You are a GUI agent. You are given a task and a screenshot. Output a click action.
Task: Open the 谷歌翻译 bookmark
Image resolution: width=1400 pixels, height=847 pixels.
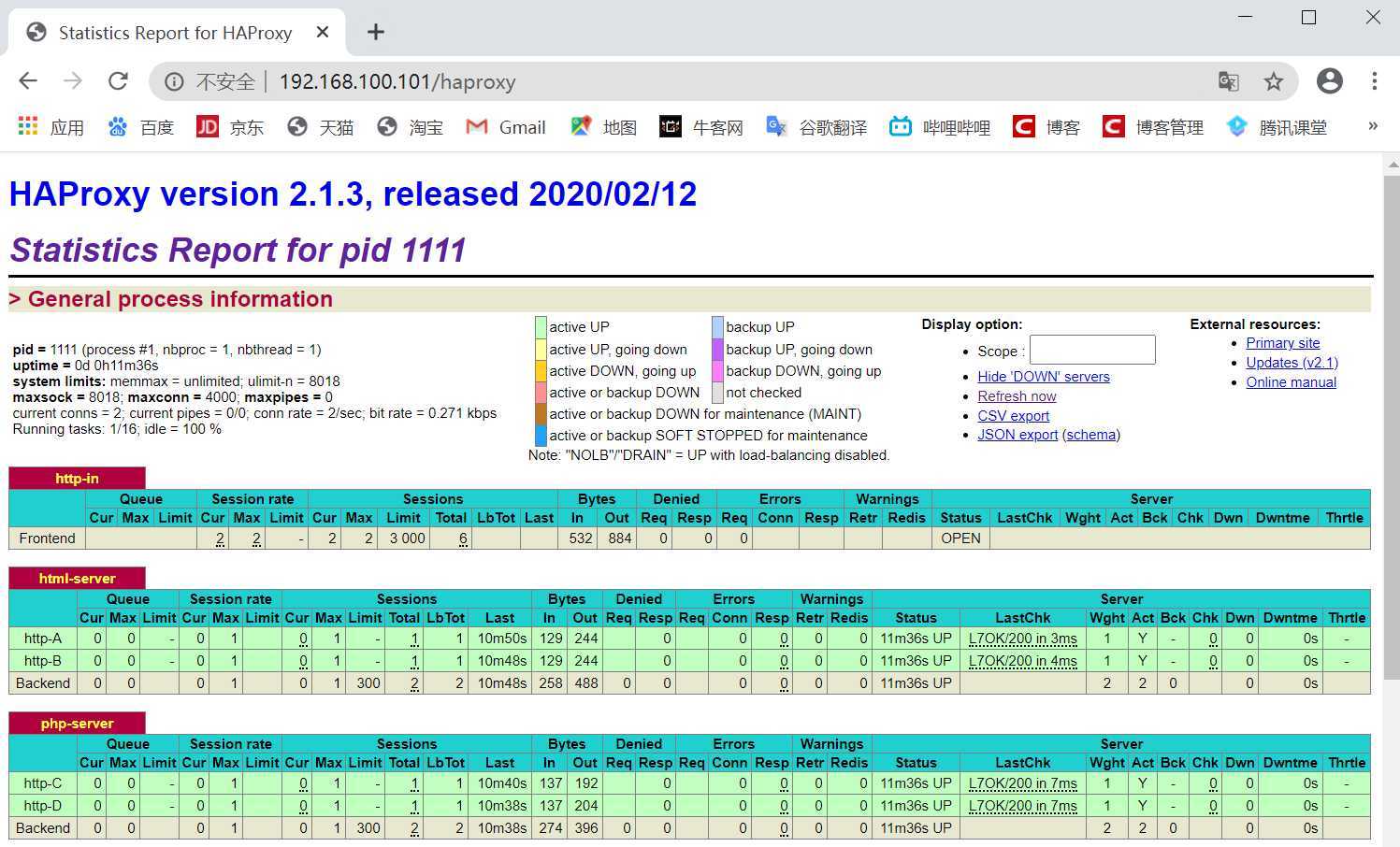tap(816, 127)
